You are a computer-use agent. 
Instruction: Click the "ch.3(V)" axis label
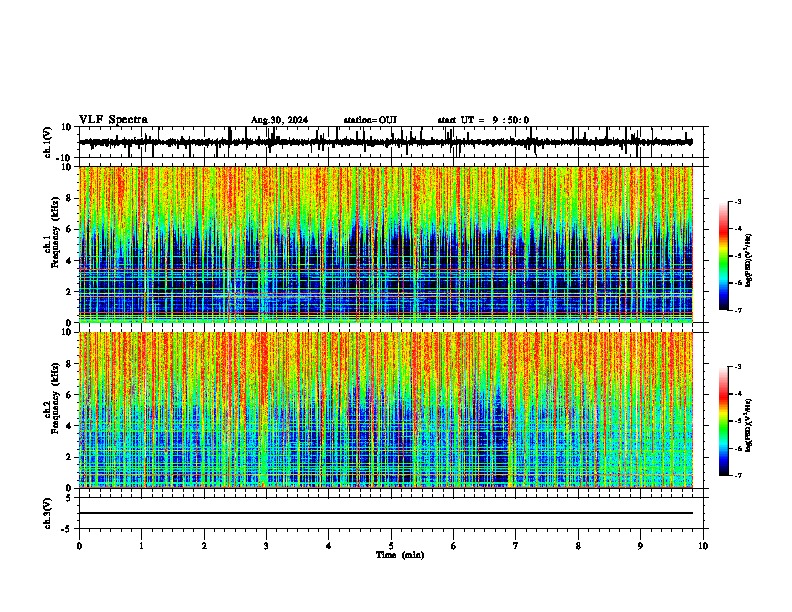pyautogui.click(x=48, y=513)
